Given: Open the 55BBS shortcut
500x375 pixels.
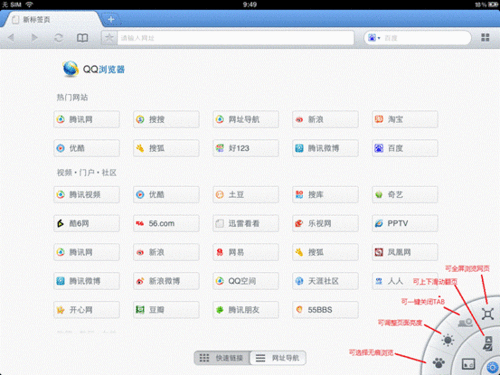Looking at the screenshot, I should [x=325, y=310].
